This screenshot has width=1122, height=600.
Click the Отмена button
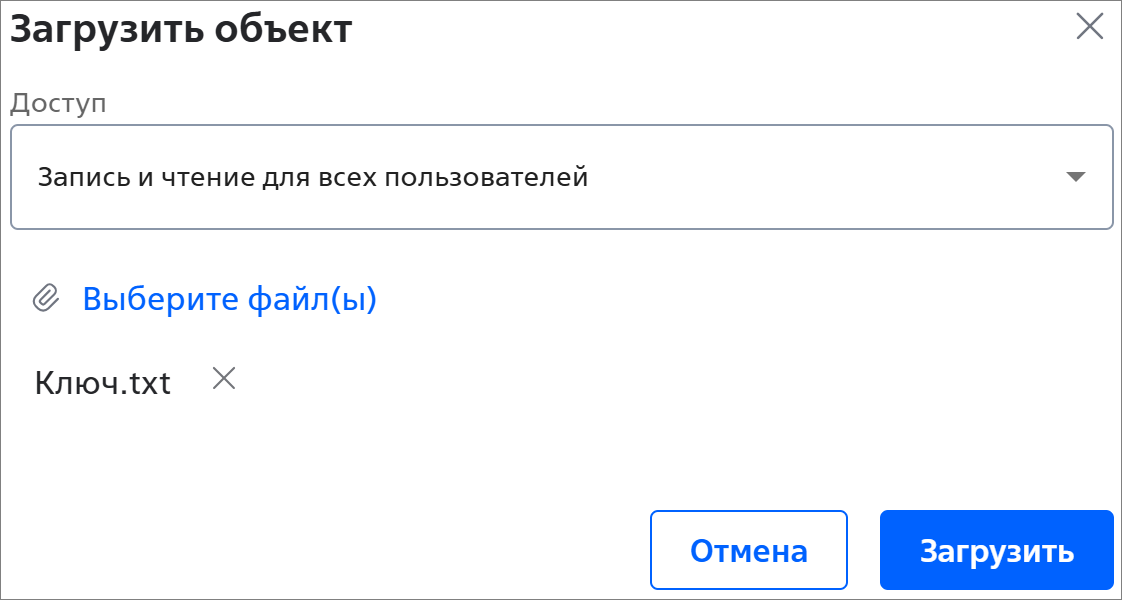748,550
